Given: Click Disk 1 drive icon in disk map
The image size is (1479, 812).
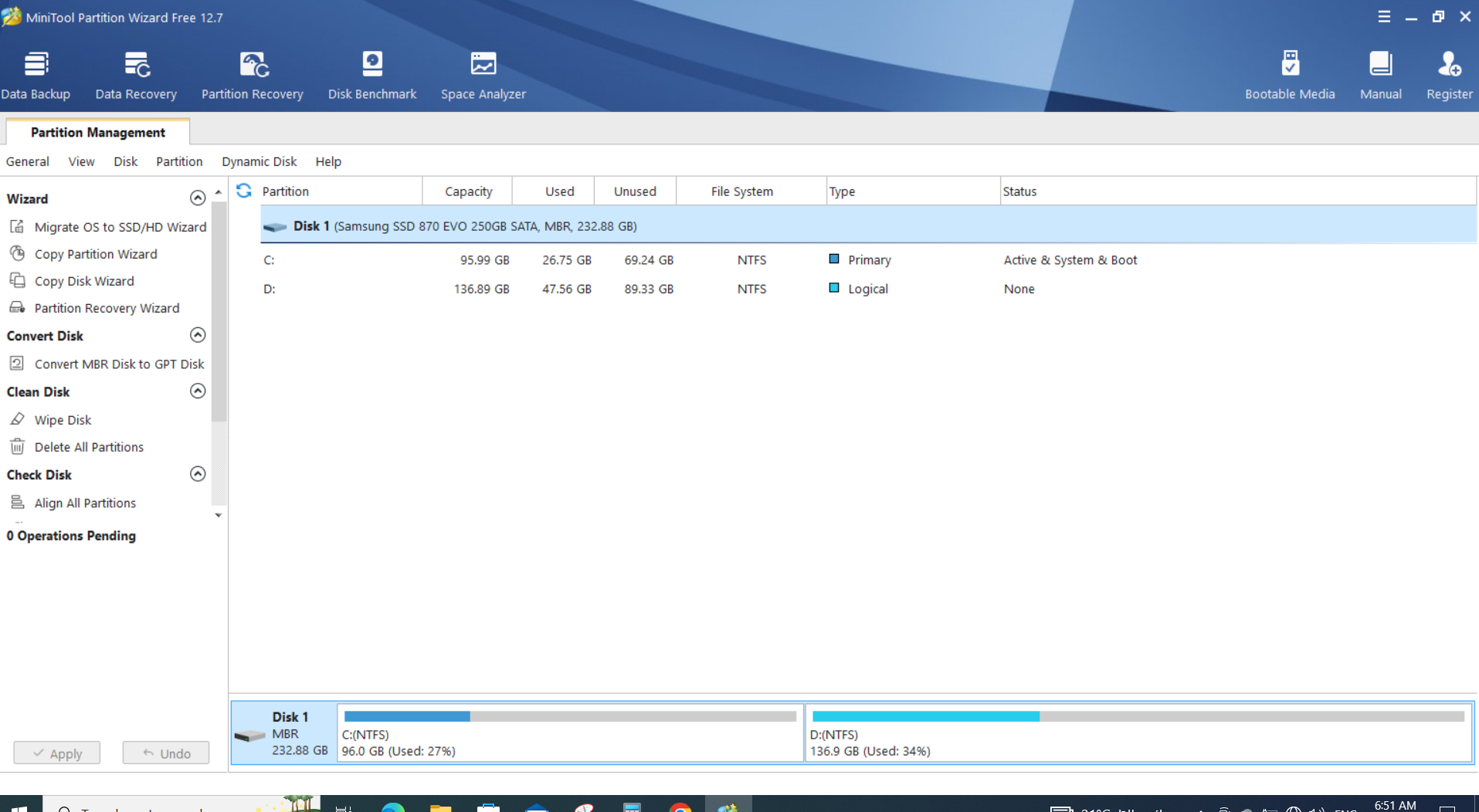Looking at the screenshot, I should 249,735.
